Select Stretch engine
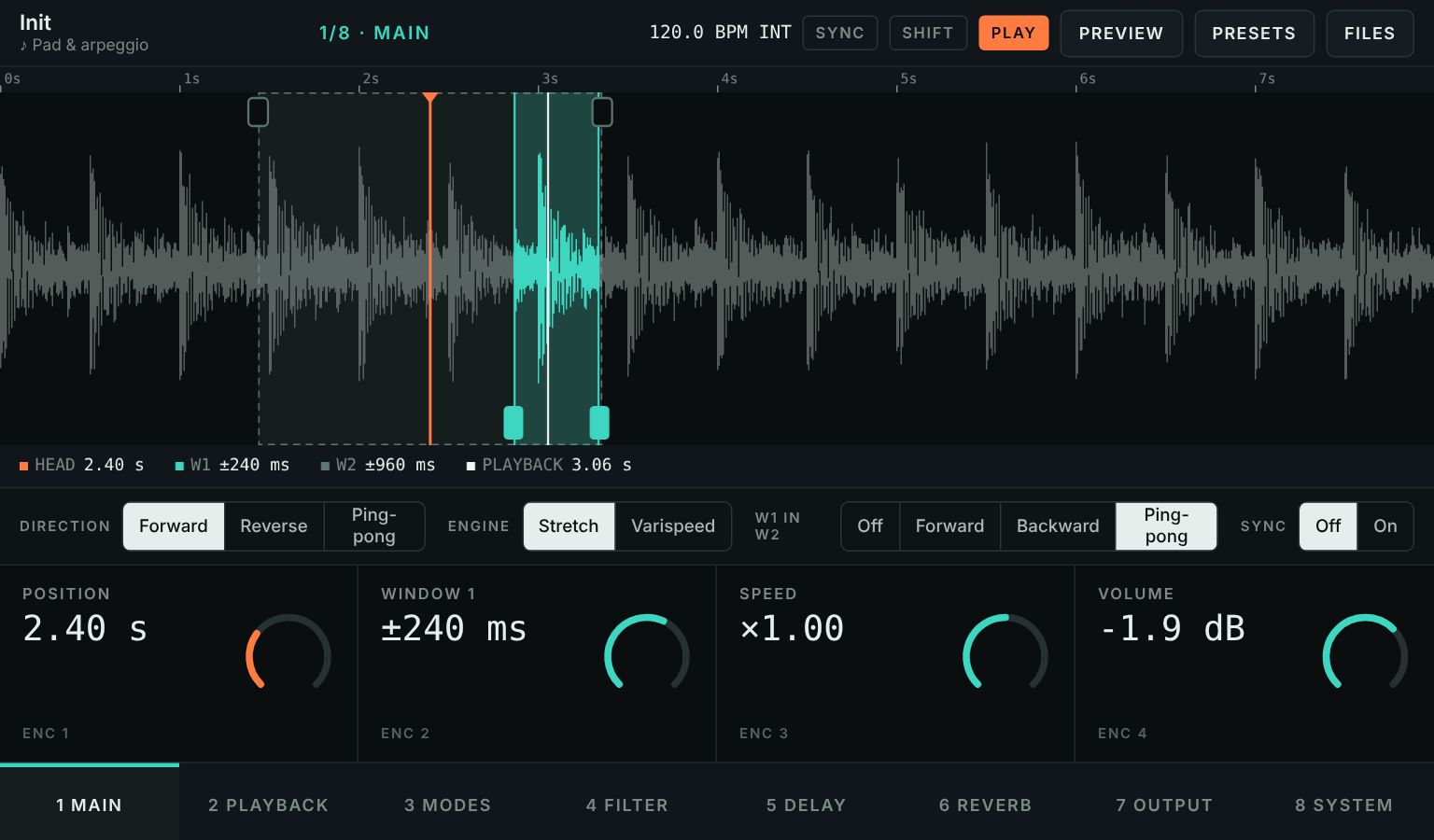Screen dimensions: 1434x840 tap(569, 526)
